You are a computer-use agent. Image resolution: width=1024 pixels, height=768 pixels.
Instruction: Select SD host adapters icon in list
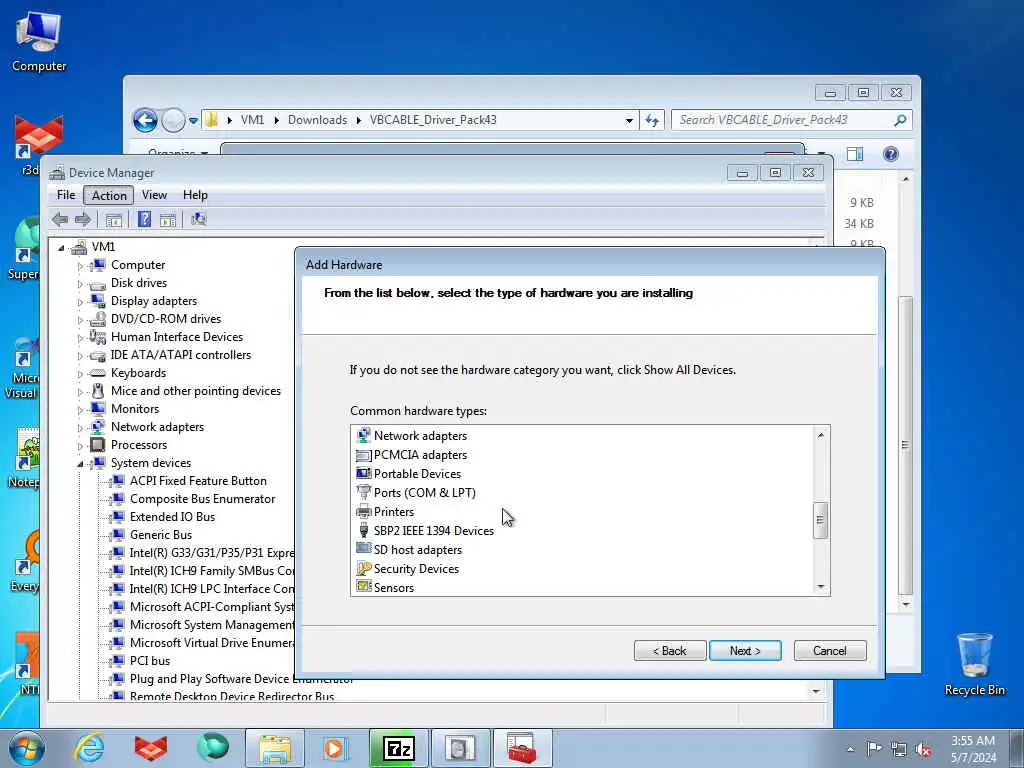pos(363,549)
